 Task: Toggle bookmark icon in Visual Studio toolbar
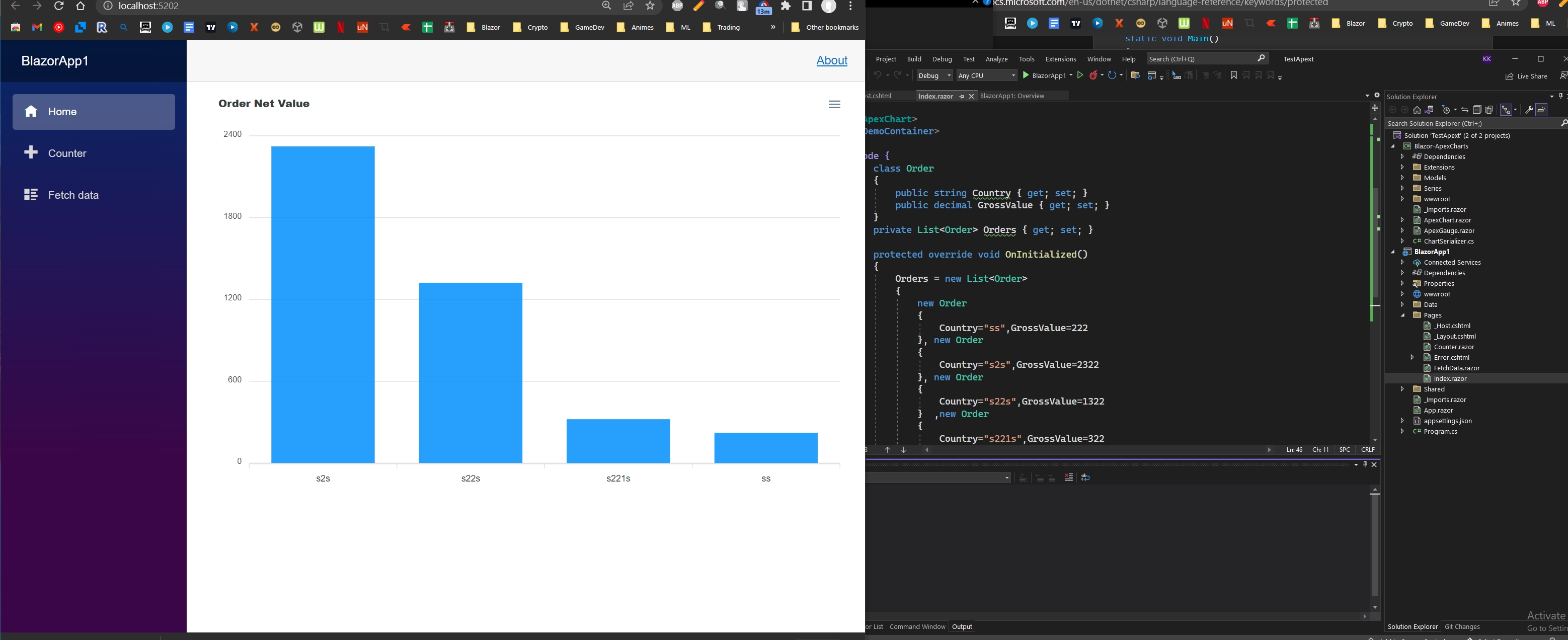[1234, 75]
